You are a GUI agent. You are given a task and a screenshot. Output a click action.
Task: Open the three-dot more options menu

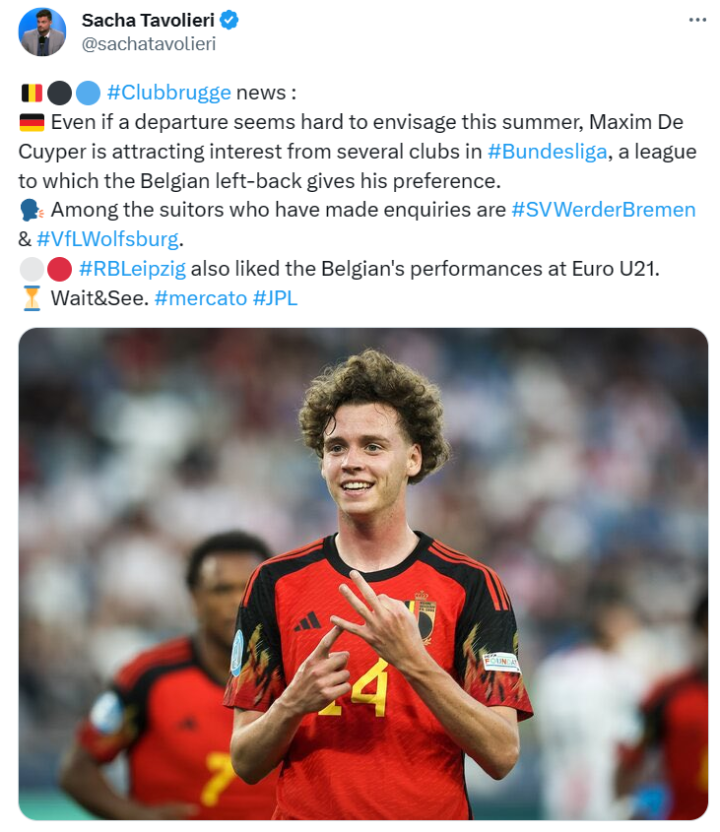pyautogui.click(x=697, y=20)
